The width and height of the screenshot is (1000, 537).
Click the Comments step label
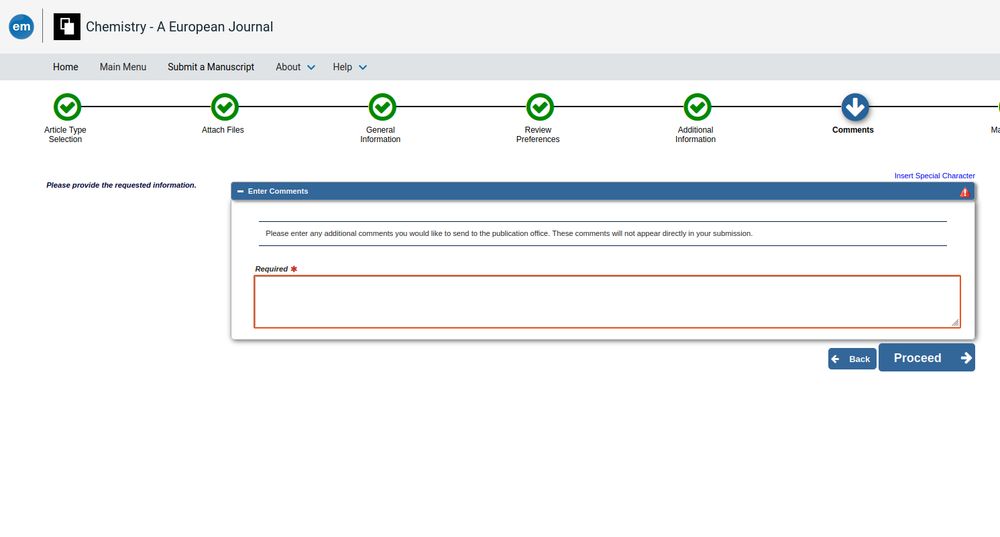pos(853,130)
